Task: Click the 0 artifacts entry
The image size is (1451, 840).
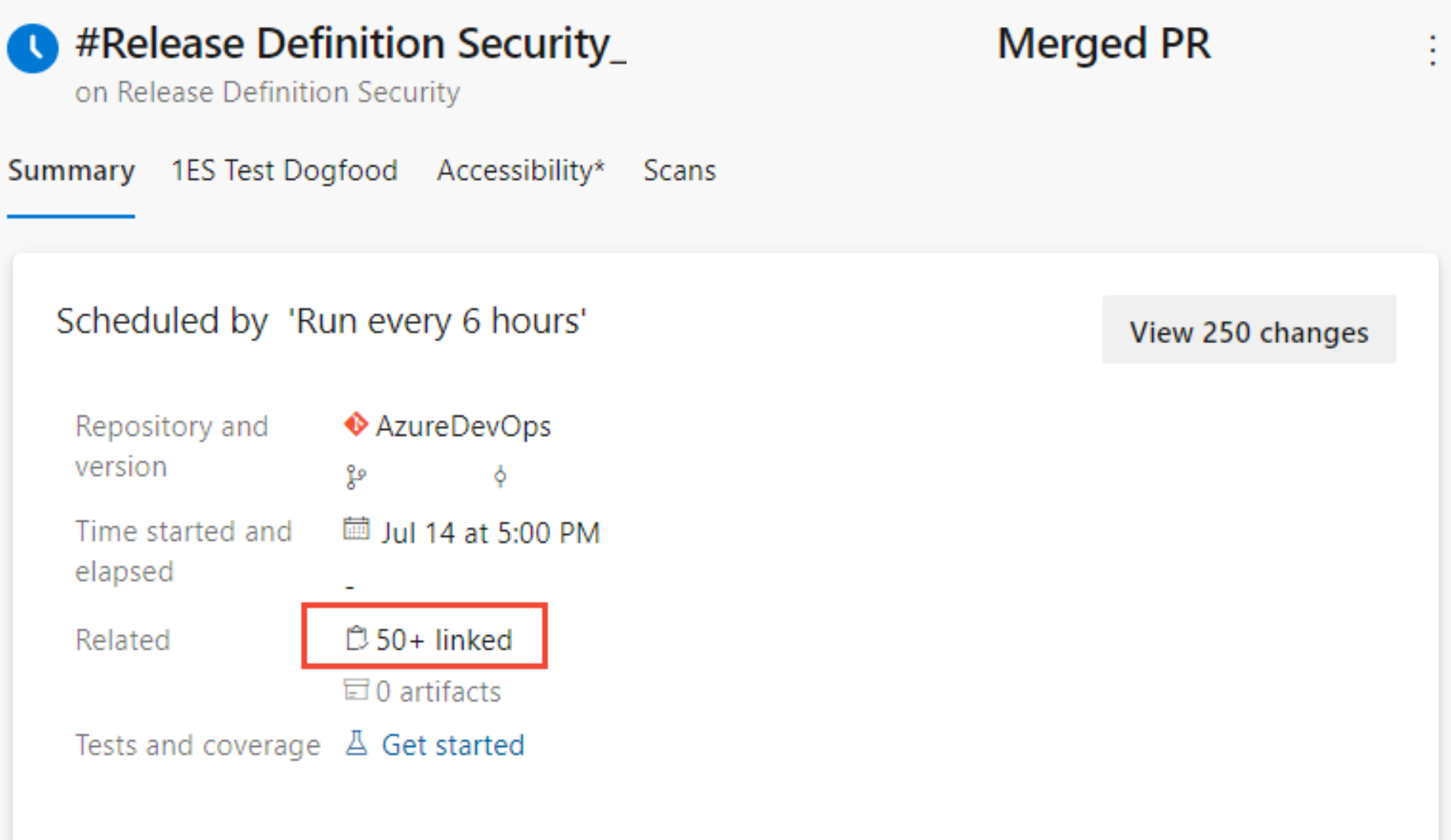Action: click(438, 691)
